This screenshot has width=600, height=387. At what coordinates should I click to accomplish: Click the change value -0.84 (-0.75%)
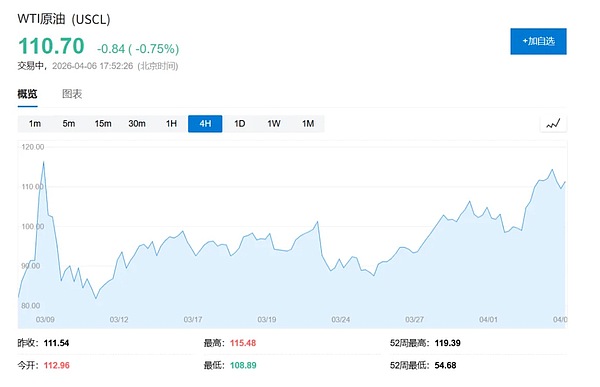tap(138, 49)
